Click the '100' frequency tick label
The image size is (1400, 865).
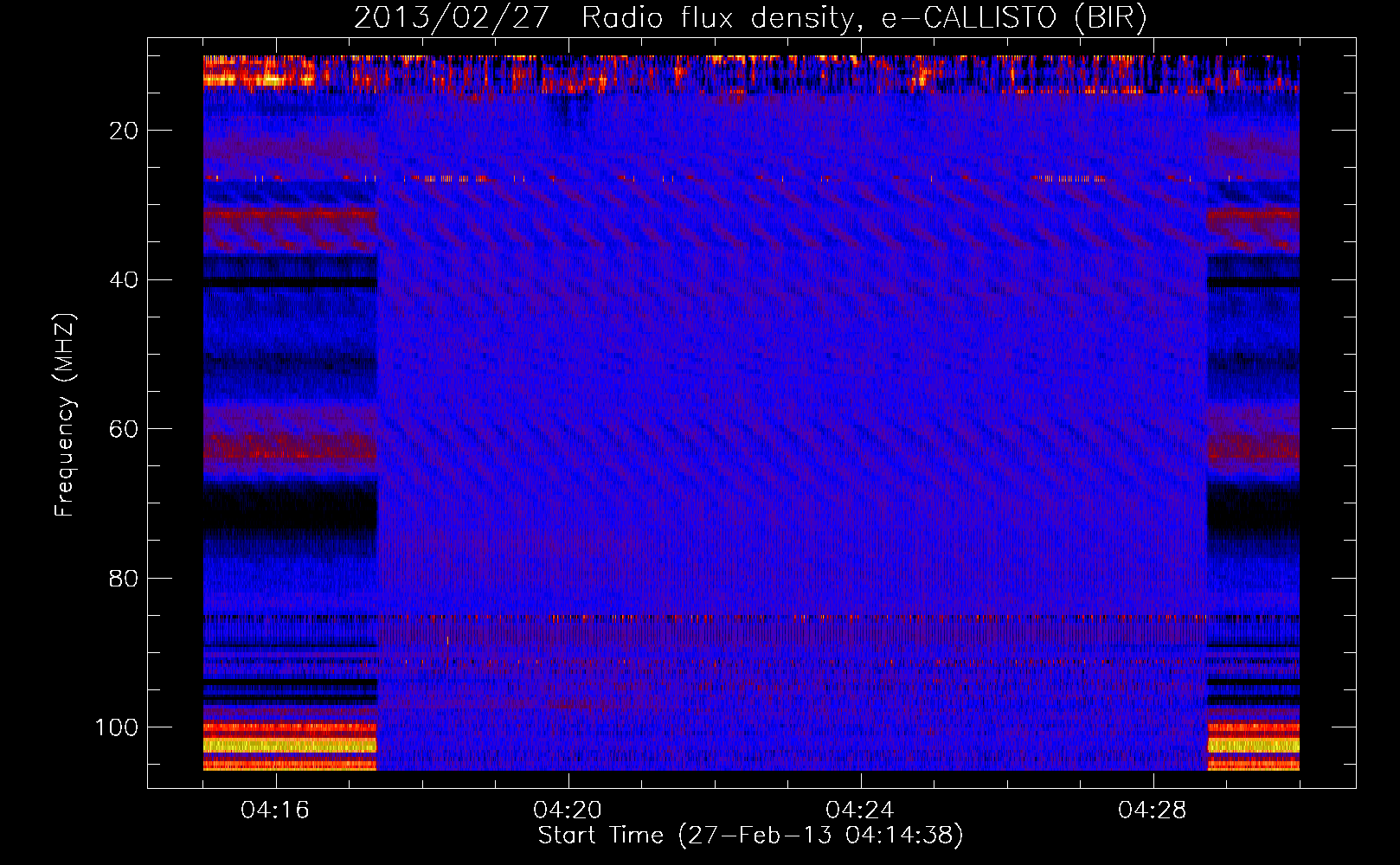(x=117, y=727)
